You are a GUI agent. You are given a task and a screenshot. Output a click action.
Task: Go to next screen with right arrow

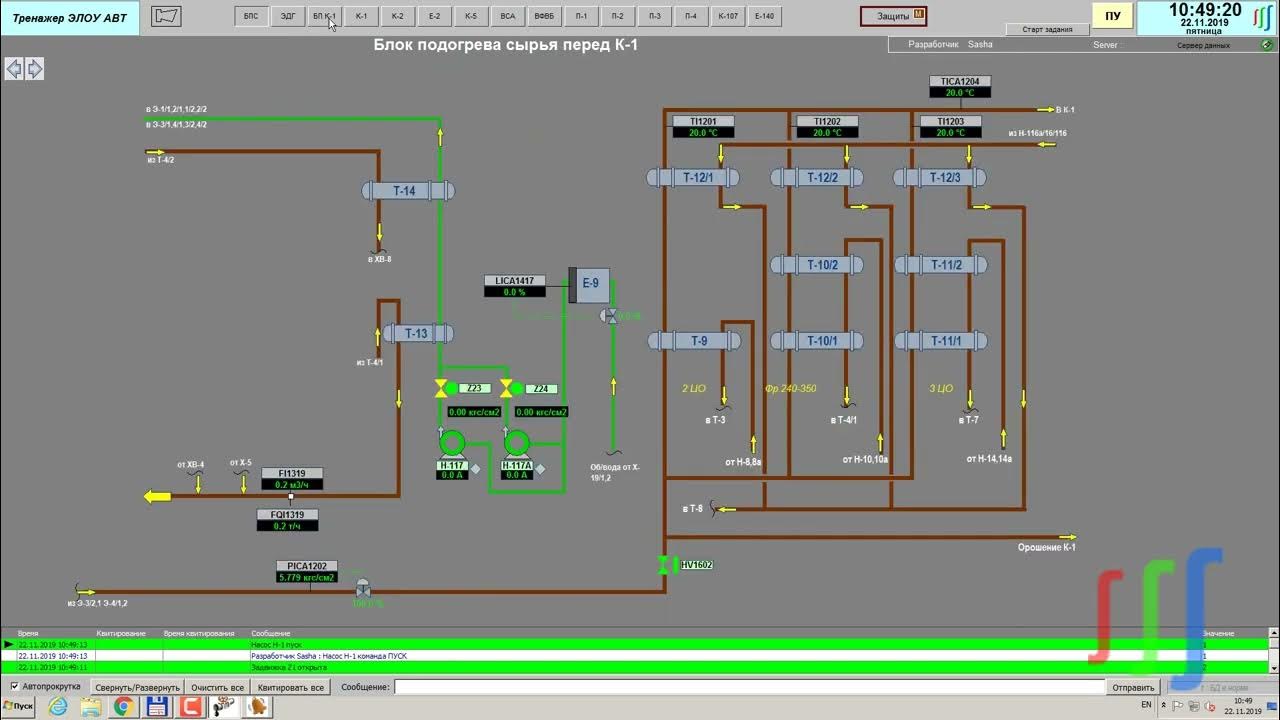click(x=34, y=68)
